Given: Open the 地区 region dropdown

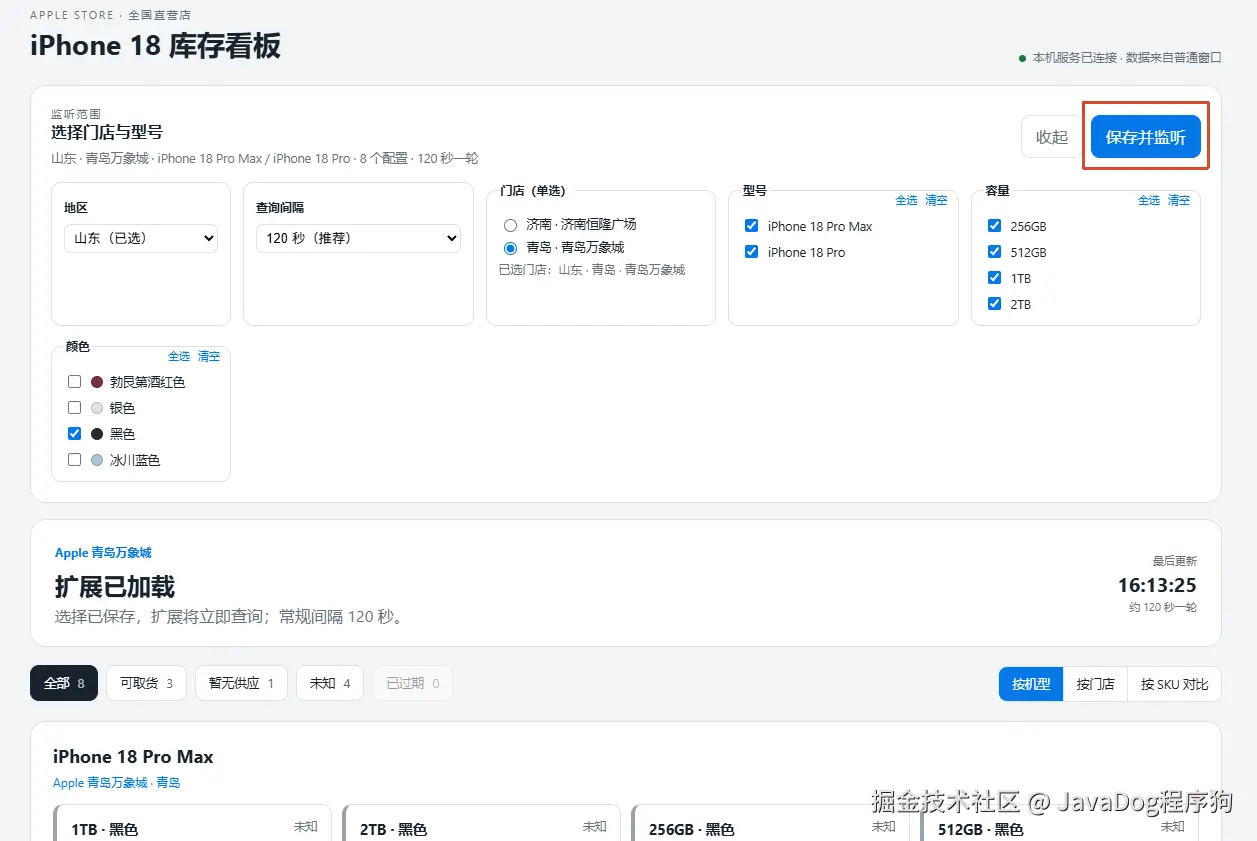Looking at the screenshot, I should [x=141, y=238].
